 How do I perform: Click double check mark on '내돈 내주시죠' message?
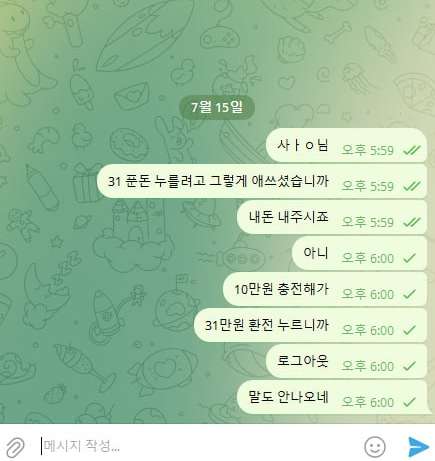412,222
